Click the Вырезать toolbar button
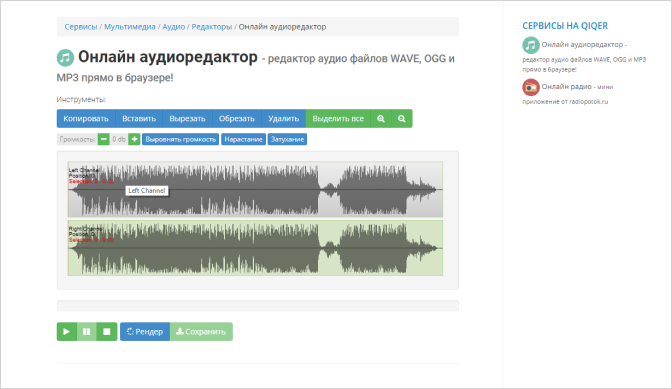The image size is (672, 389). (x=187, y=119)
